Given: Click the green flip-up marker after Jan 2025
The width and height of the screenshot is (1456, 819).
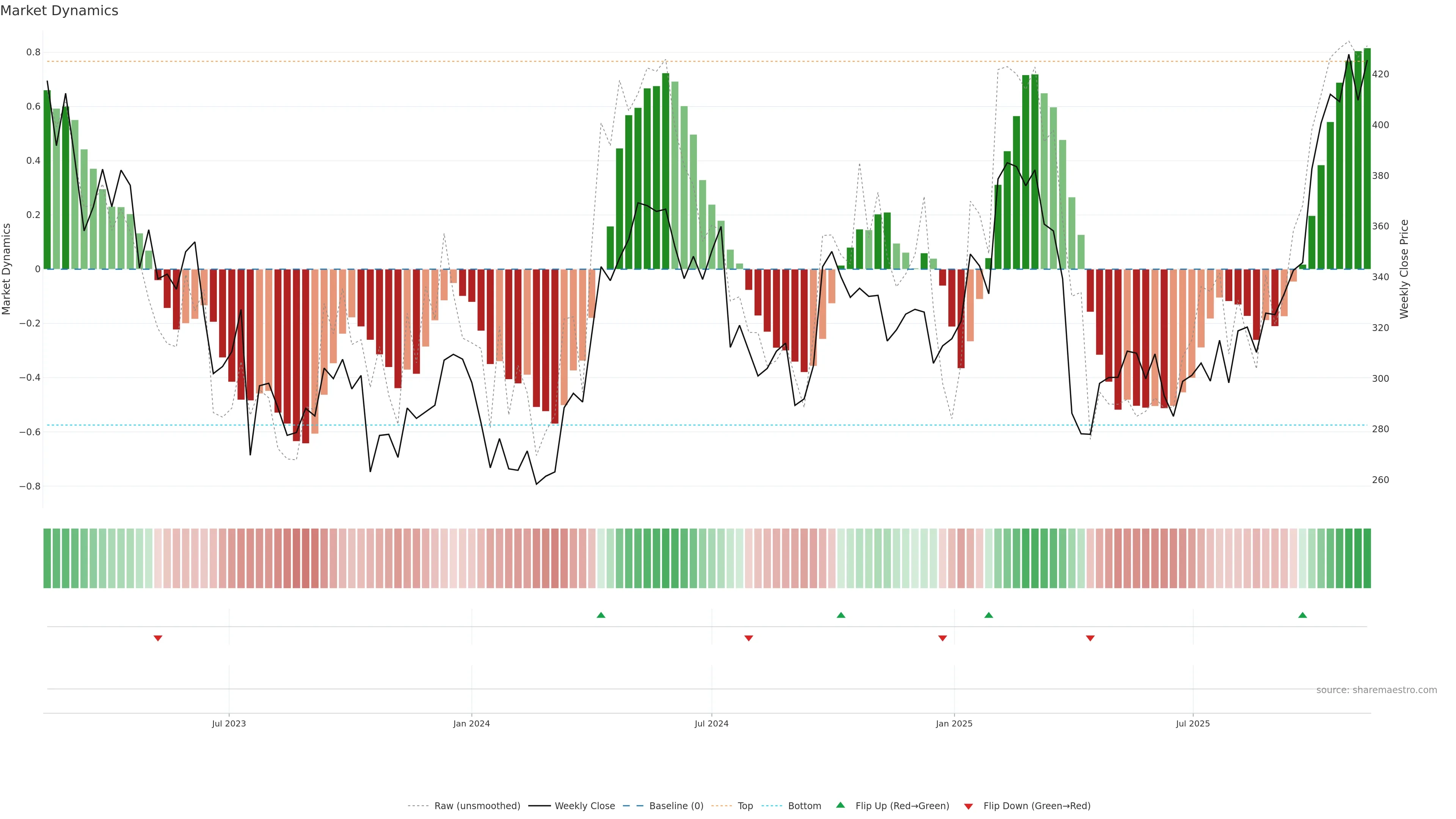Looking at the screenshot, I should (x=988, y=615).
